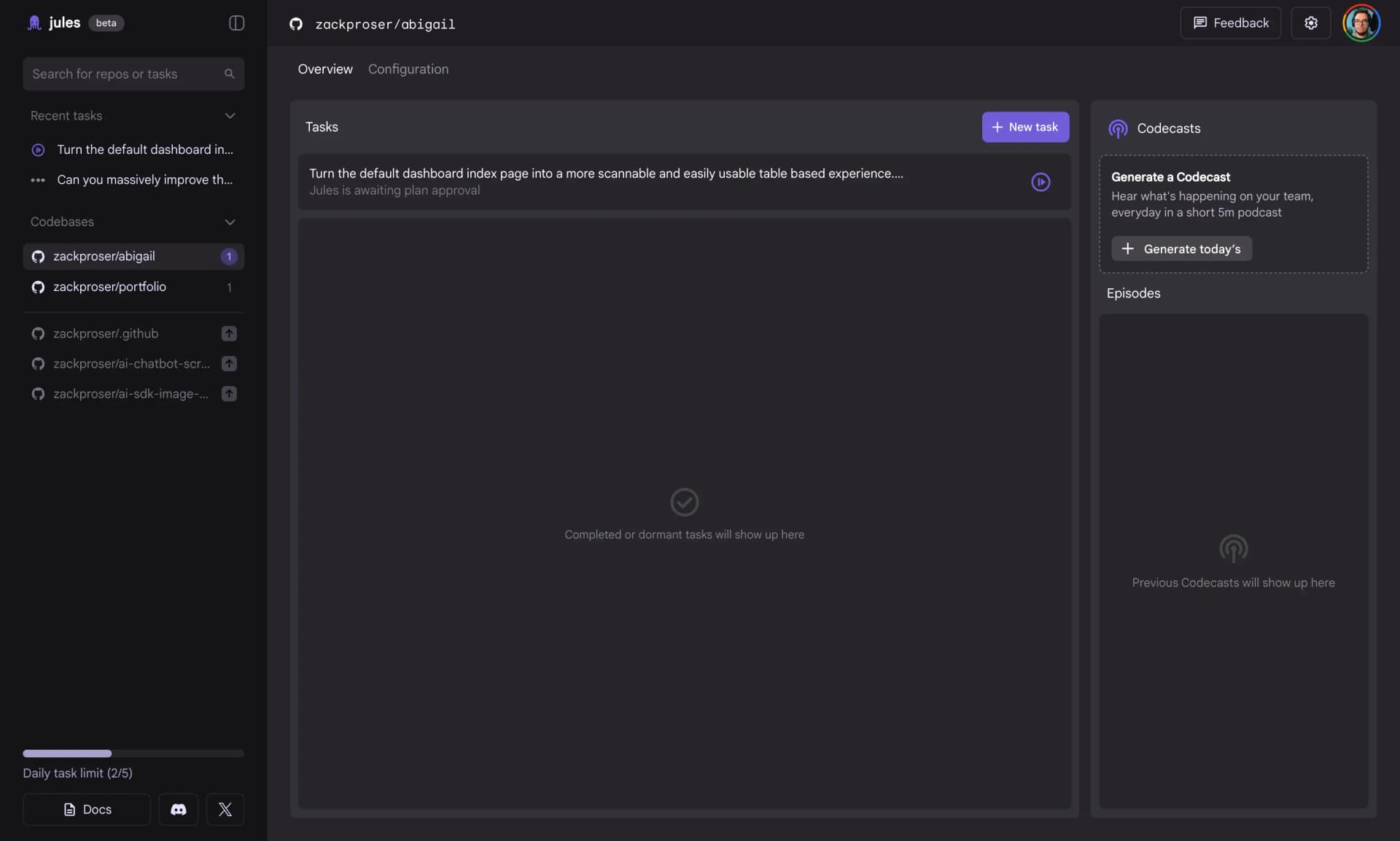Create a New task

pos(1024,127)
